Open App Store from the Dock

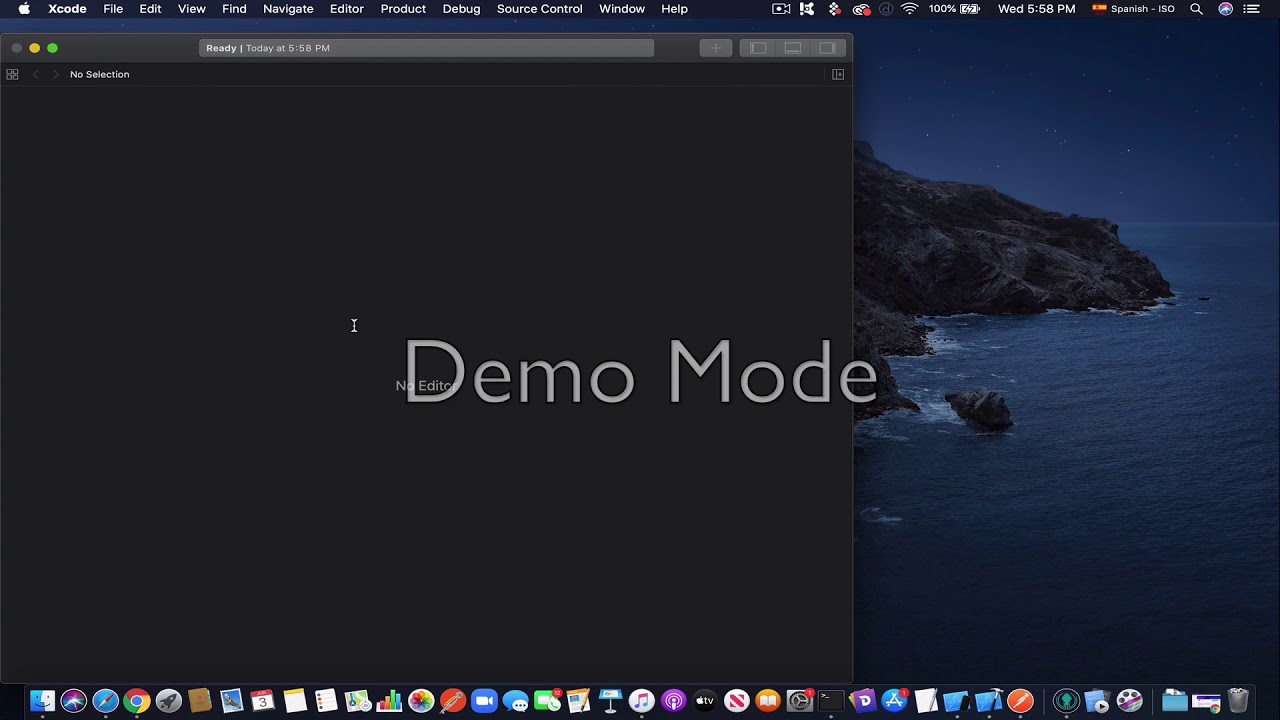click(x=894, y=701)
